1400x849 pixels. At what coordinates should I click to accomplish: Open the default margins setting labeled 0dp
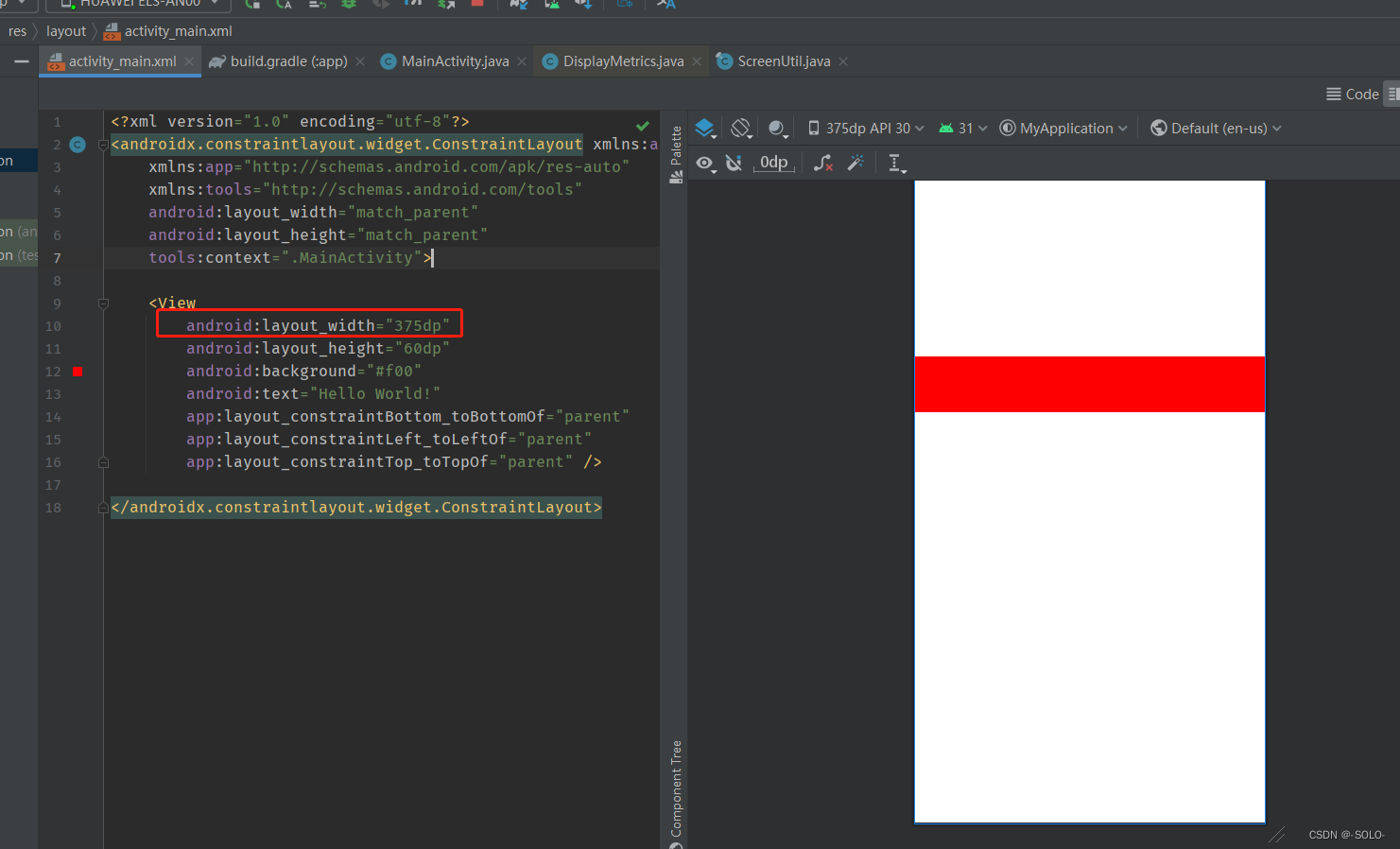pyautogui.click(x=773, y=163)
